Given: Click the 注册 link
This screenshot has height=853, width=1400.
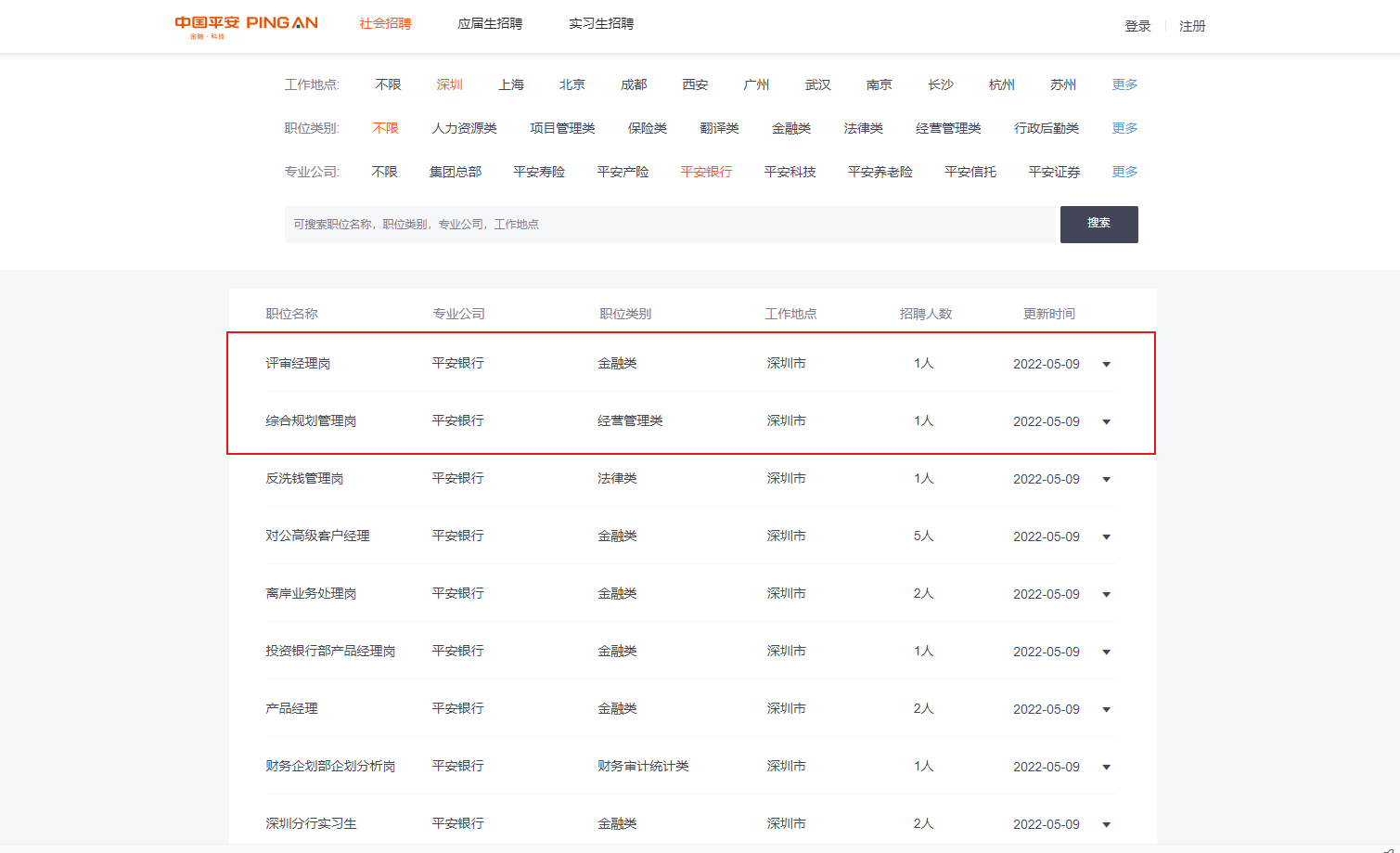Looking at the screenshot, I should (1192, 26).
